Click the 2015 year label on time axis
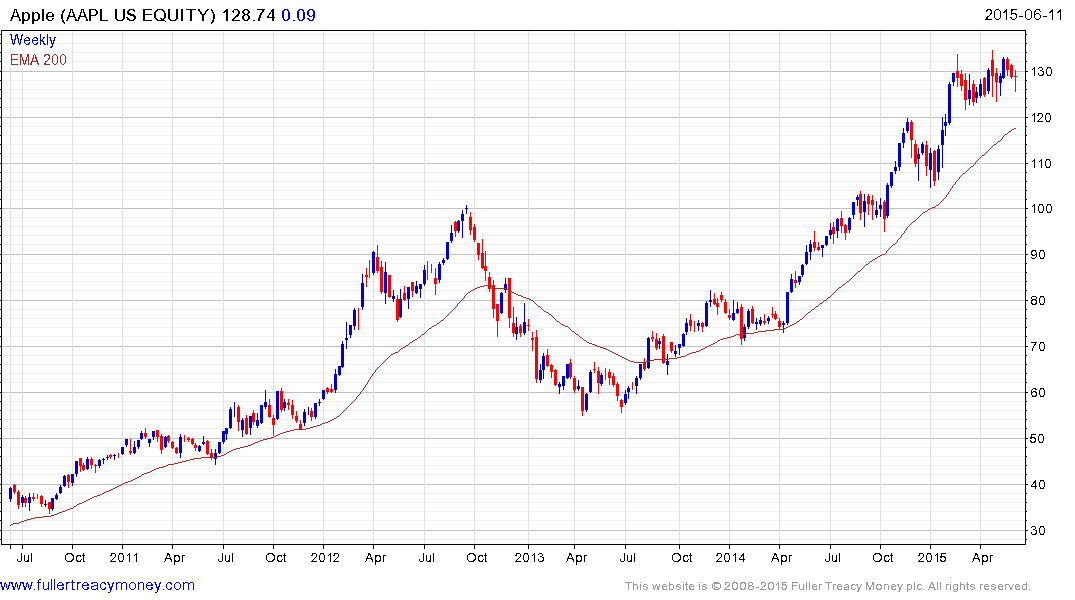This screenshot has width=1075, height=600. 932,557
